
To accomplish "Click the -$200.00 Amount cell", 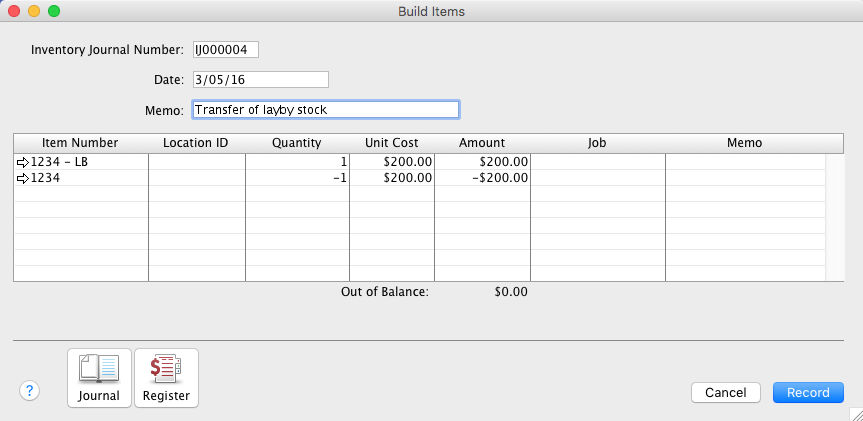I will [x=481, y=178].
